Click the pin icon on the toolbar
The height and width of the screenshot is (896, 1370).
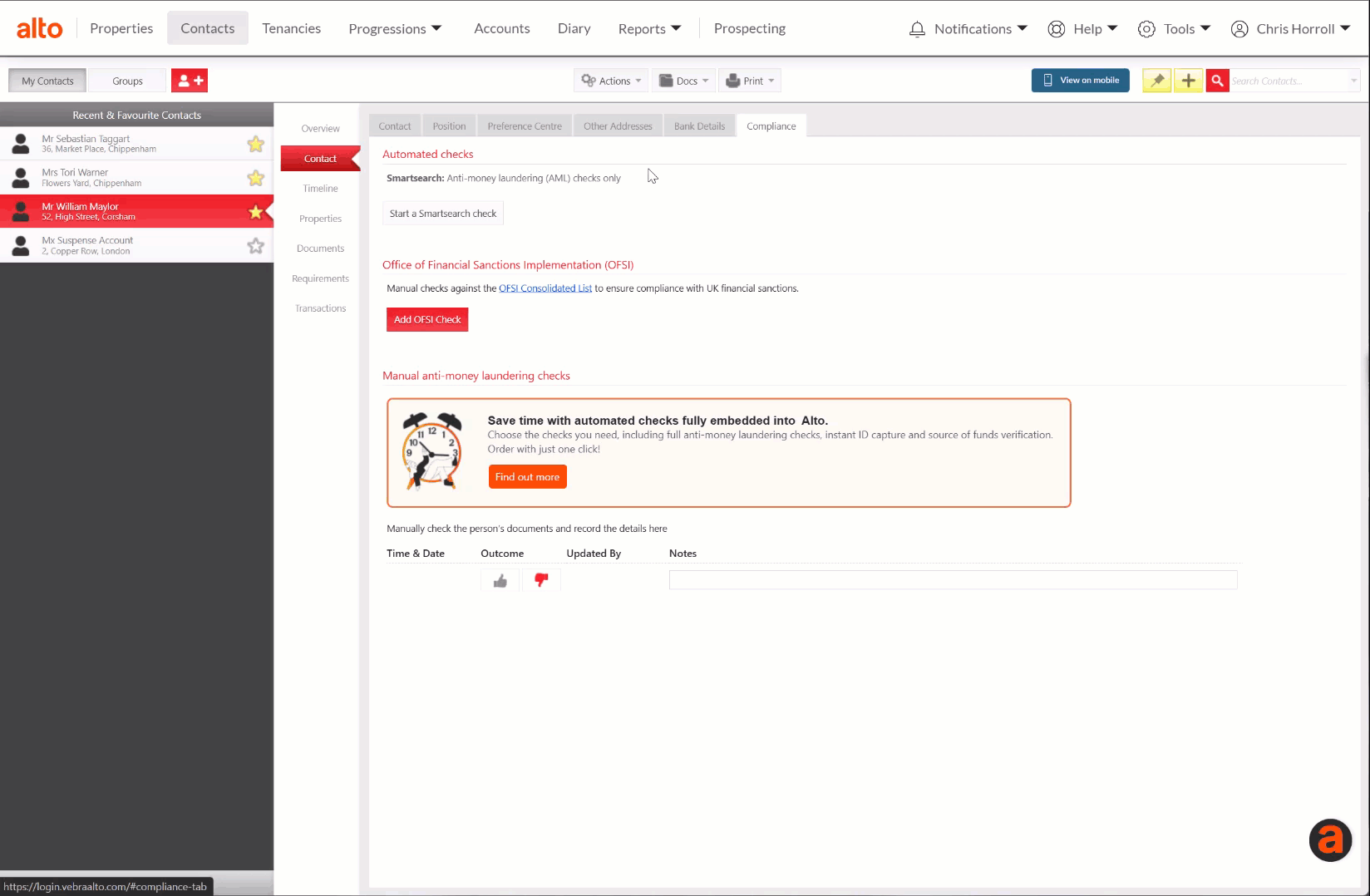point(1156,80)
